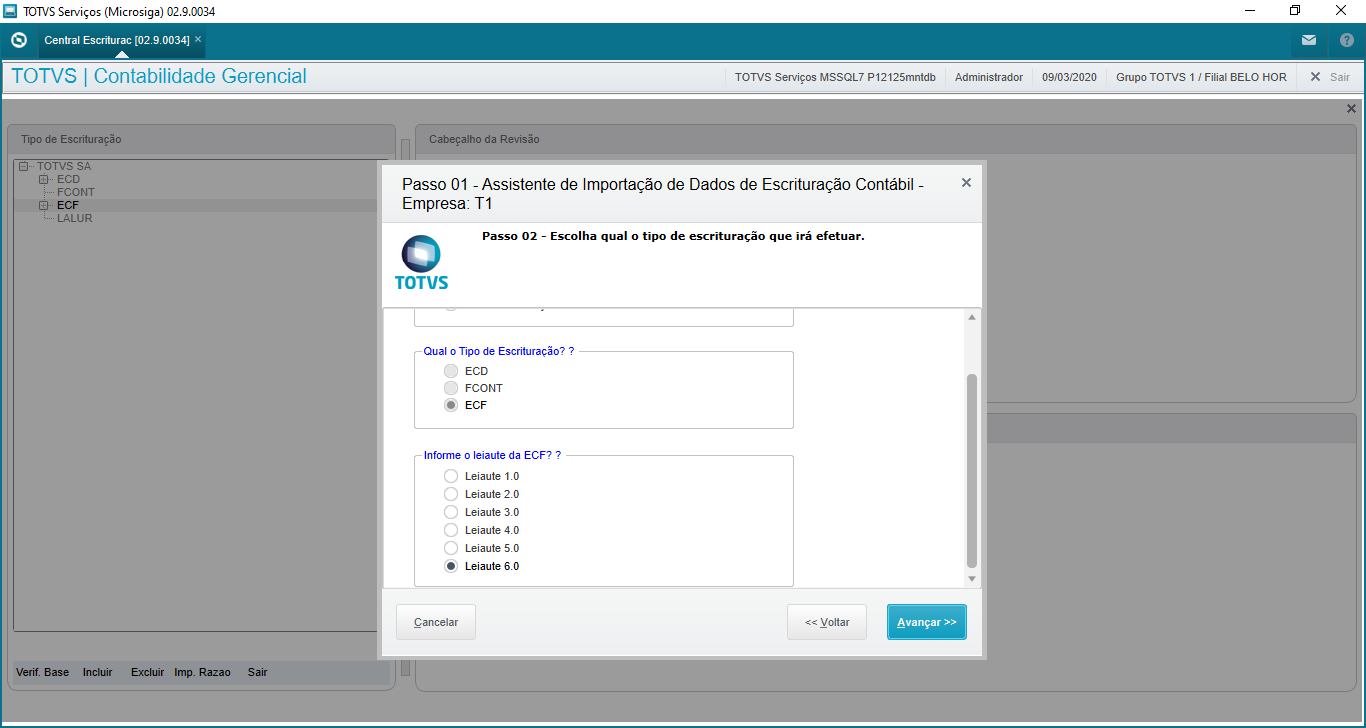
Task: Select the ECD escrituração radio option
Action: coord(451,371)
